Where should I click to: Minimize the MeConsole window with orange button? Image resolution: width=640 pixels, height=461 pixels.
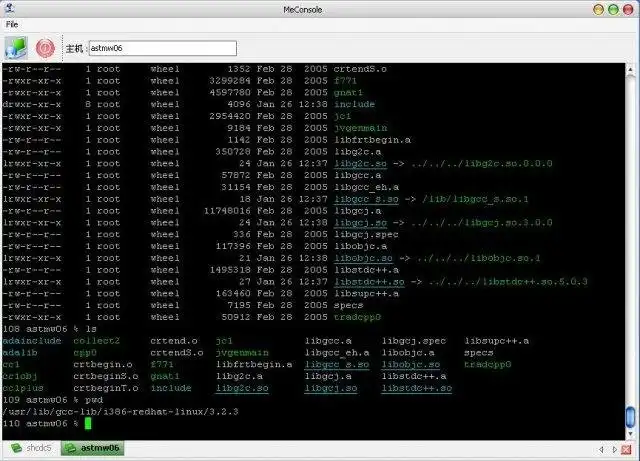click(x=598, y=9)
